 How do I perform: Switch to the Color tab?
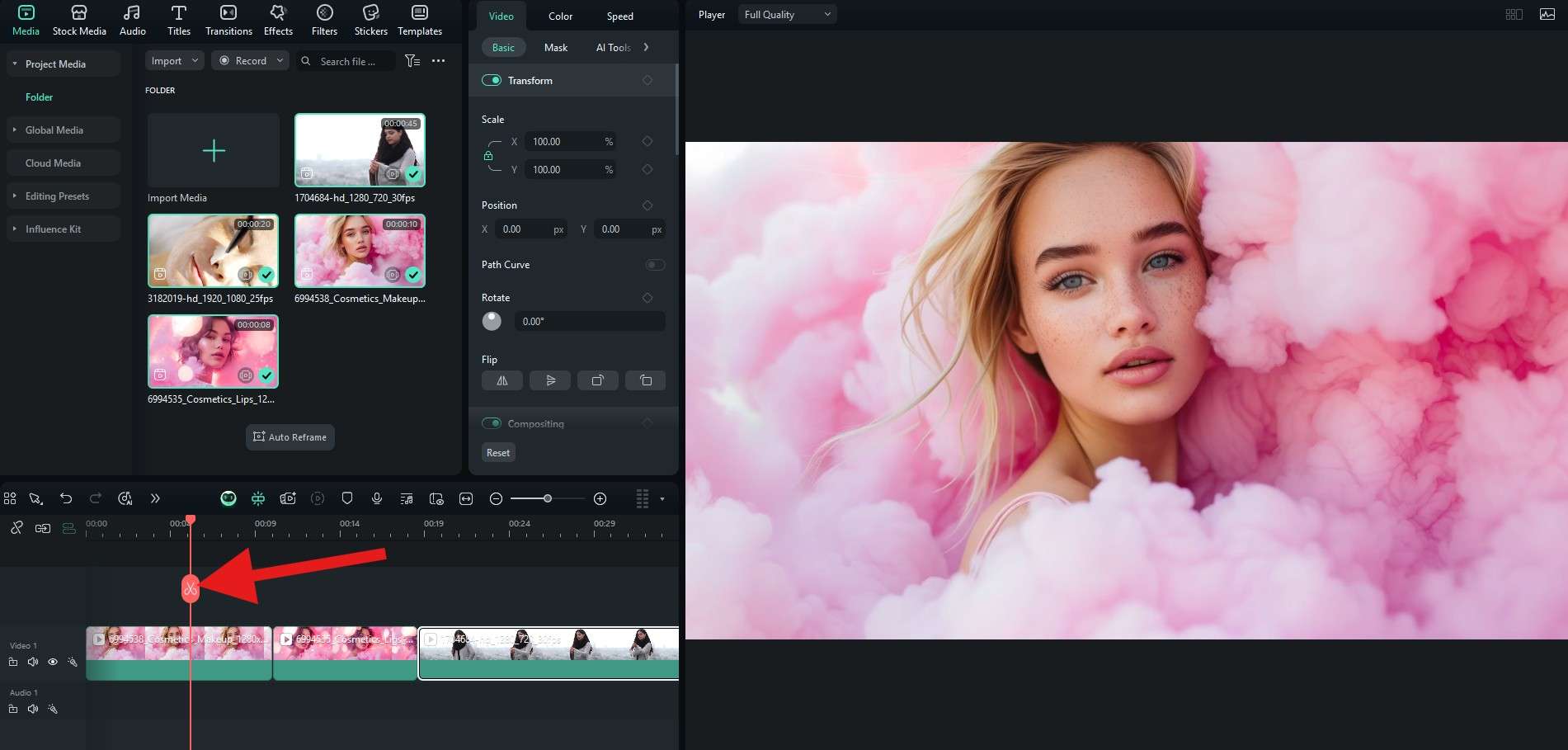click(x=561, y=17)
